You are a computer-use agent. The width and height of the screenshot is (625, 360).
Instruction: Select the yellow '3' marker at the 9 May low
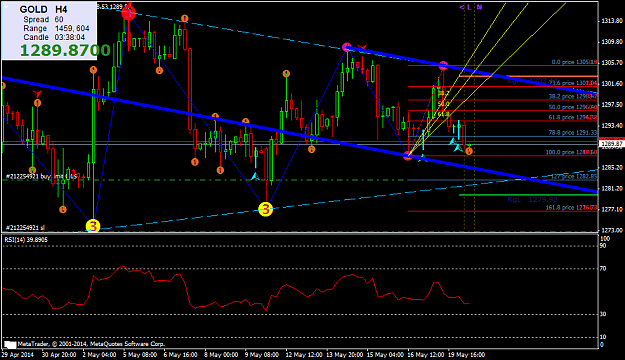tap(265, 209)
